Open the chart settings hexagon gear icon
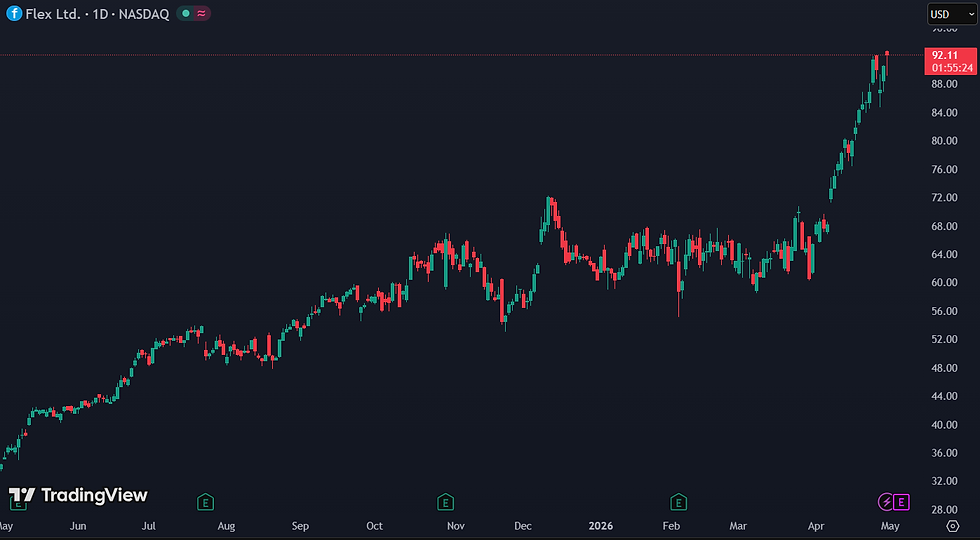This screenshot has width=980, height=540. (952, 526)
